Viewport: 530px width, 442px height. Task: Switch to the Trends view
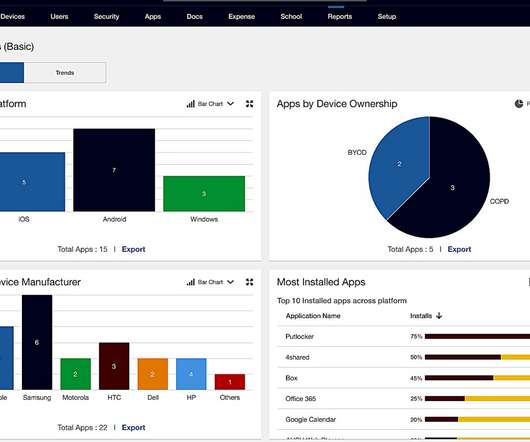point(65,73)
